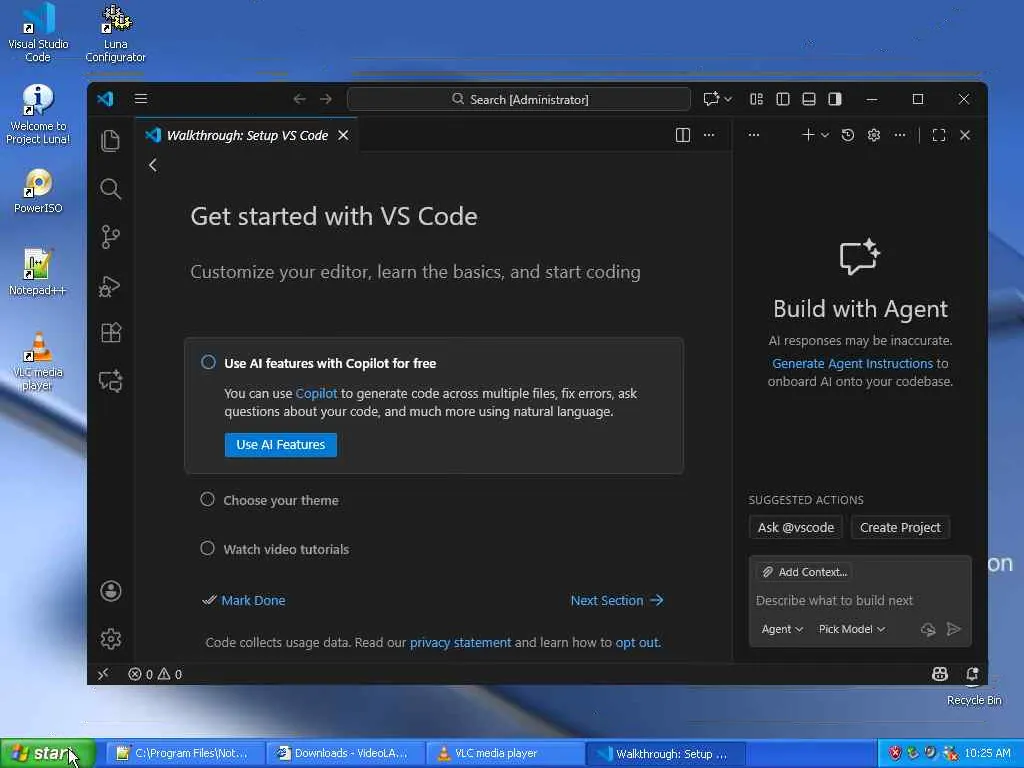Open the notifications bell in status bar
Viewport: 1024px width, 768px height.
pos(972,674)
